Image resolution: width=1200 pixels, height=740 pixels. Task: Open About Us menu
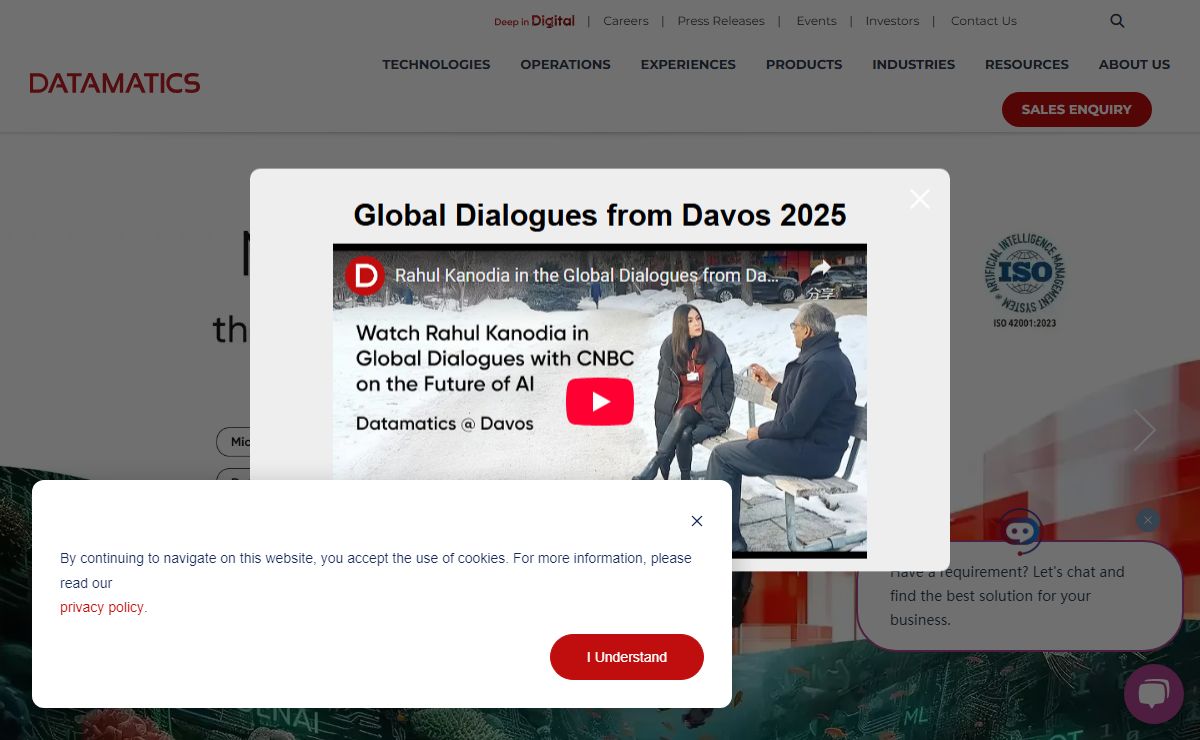click(x=1134, y=64)
